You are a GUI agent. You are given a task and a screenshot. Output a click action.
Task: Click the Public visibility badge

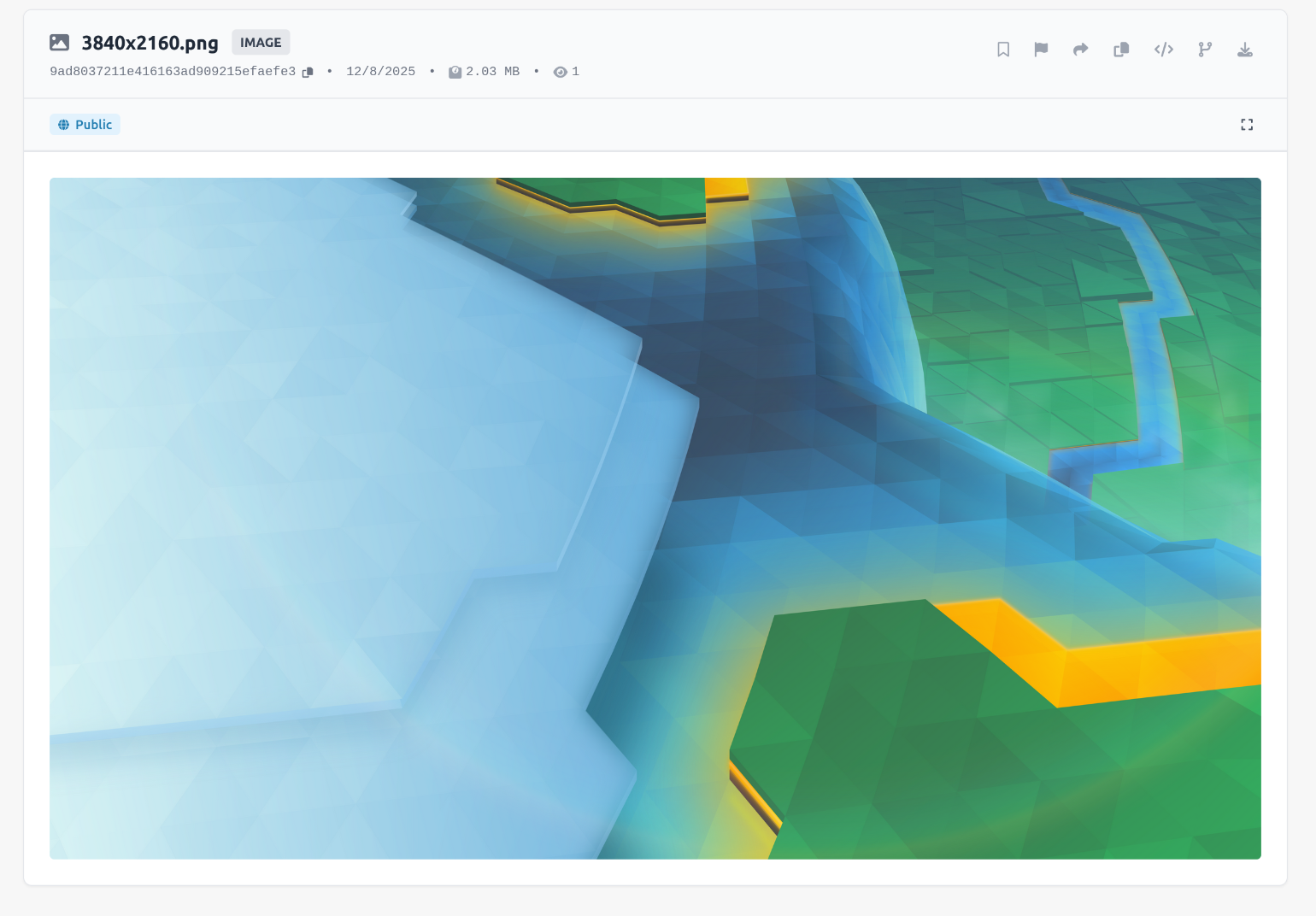[x=85, y=125]
